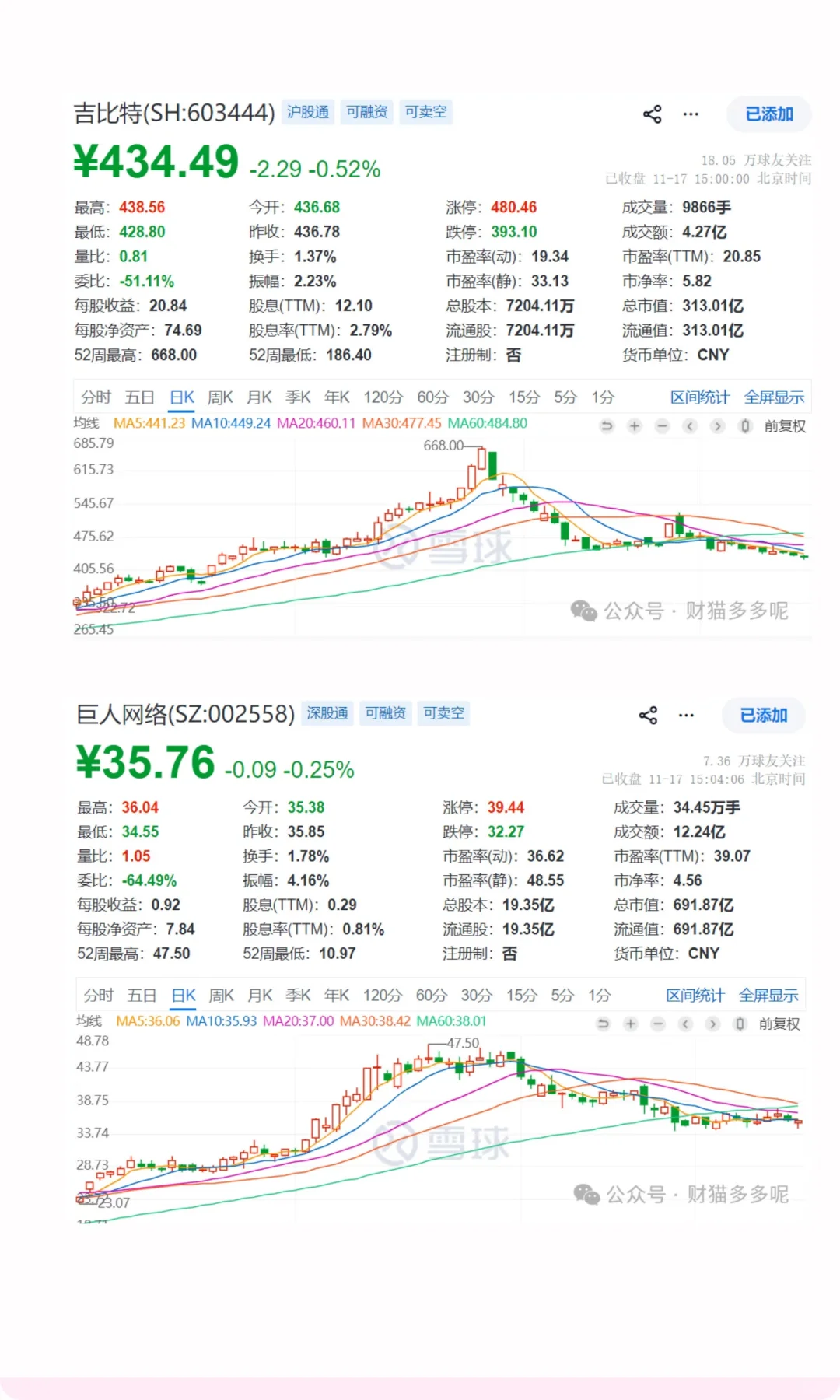840x1400 pixels.
Task: Switch 巨人网络 chart to 分时 tab
Action: click(99, 996)
